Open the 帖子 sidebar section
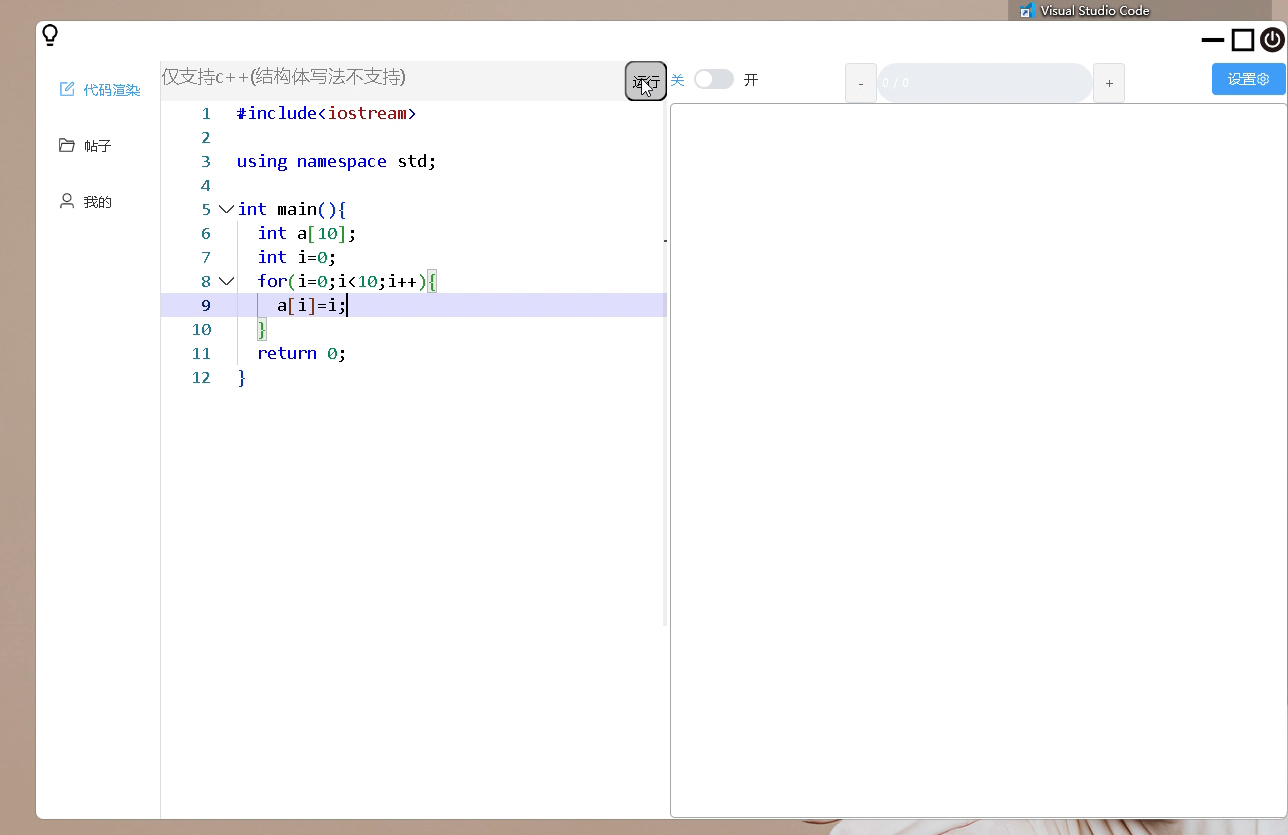 [x=85, y=145]
